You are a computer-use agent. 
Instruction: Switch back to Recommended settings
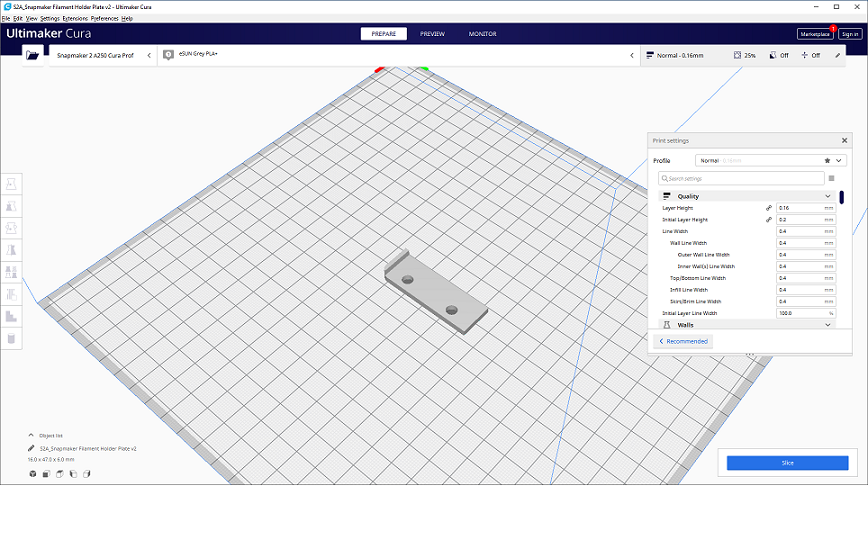point(683,342)
